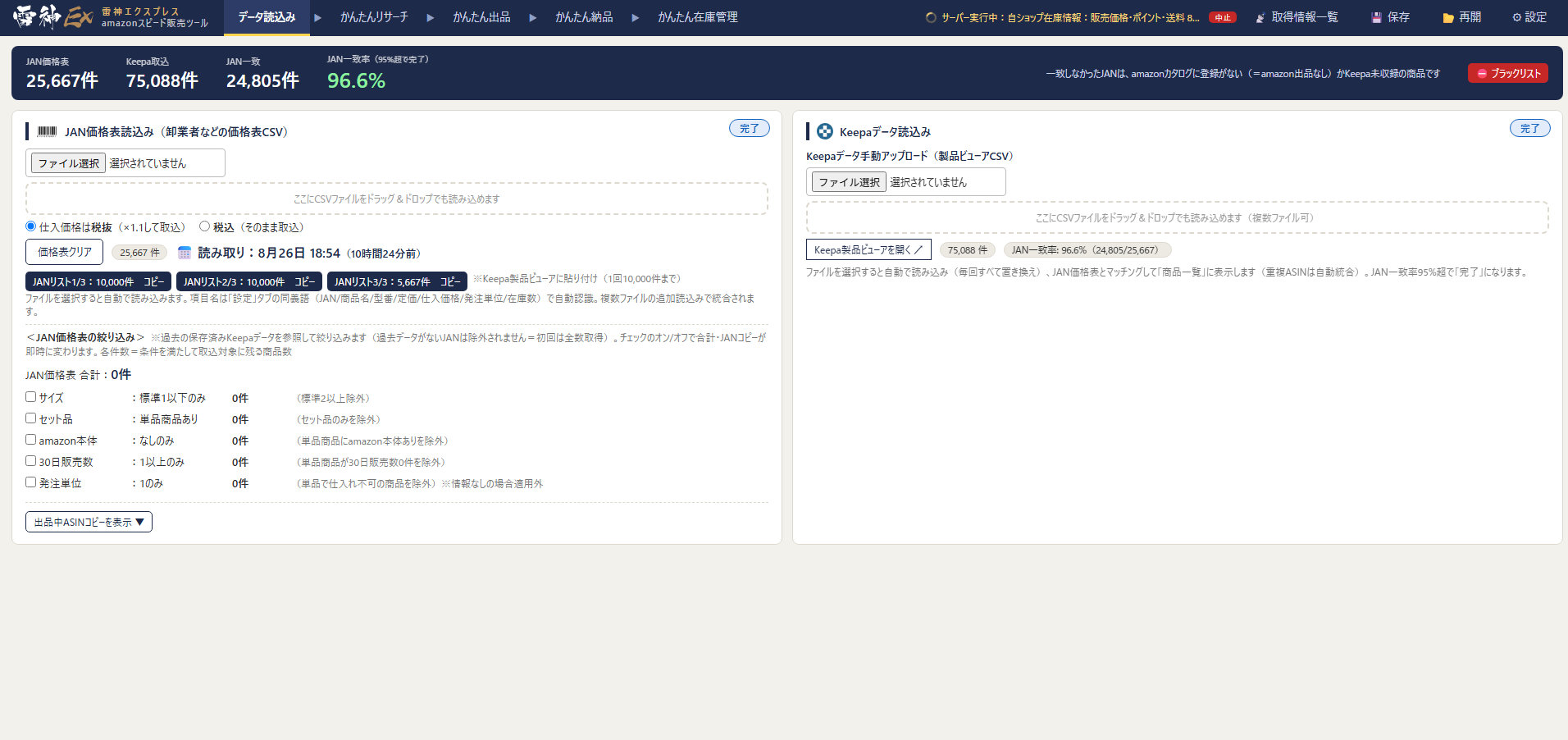Copy JANリスト1/3 10,000件

[x=98, y=281]
